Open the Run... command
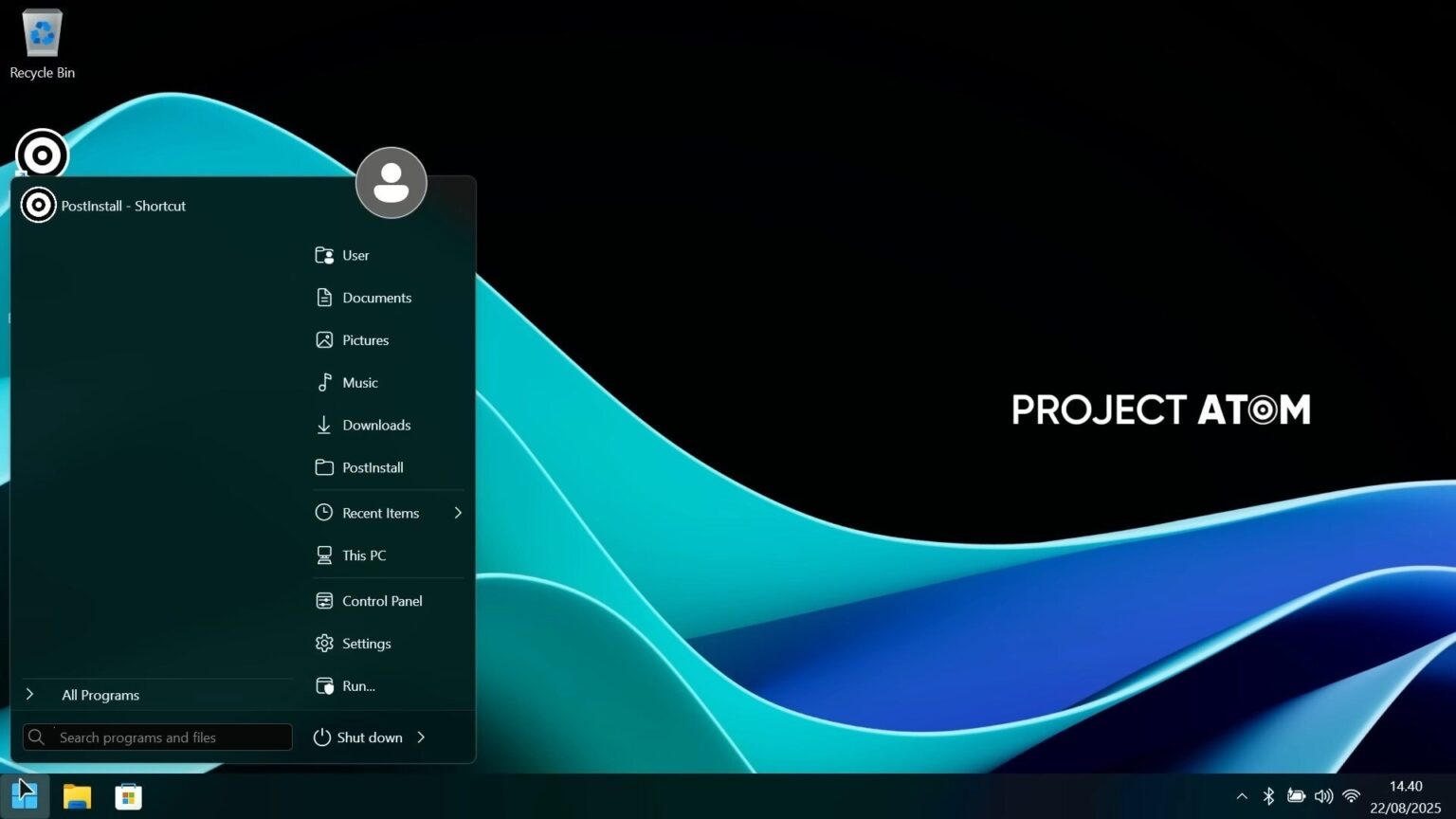Image resolution: width=1456 pixels, height=819 pixels. [357, 685]
